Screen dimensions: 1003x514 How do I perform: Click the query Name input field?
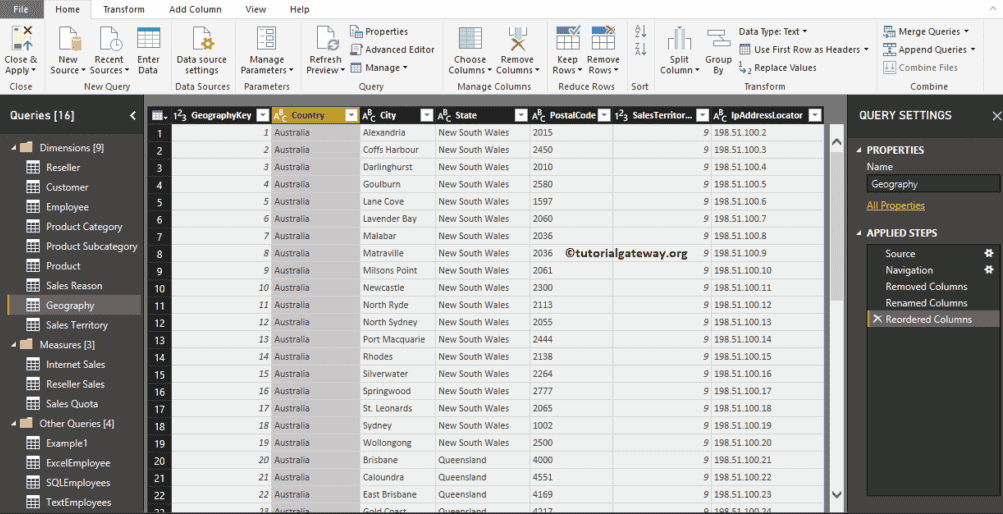point(932,184)
